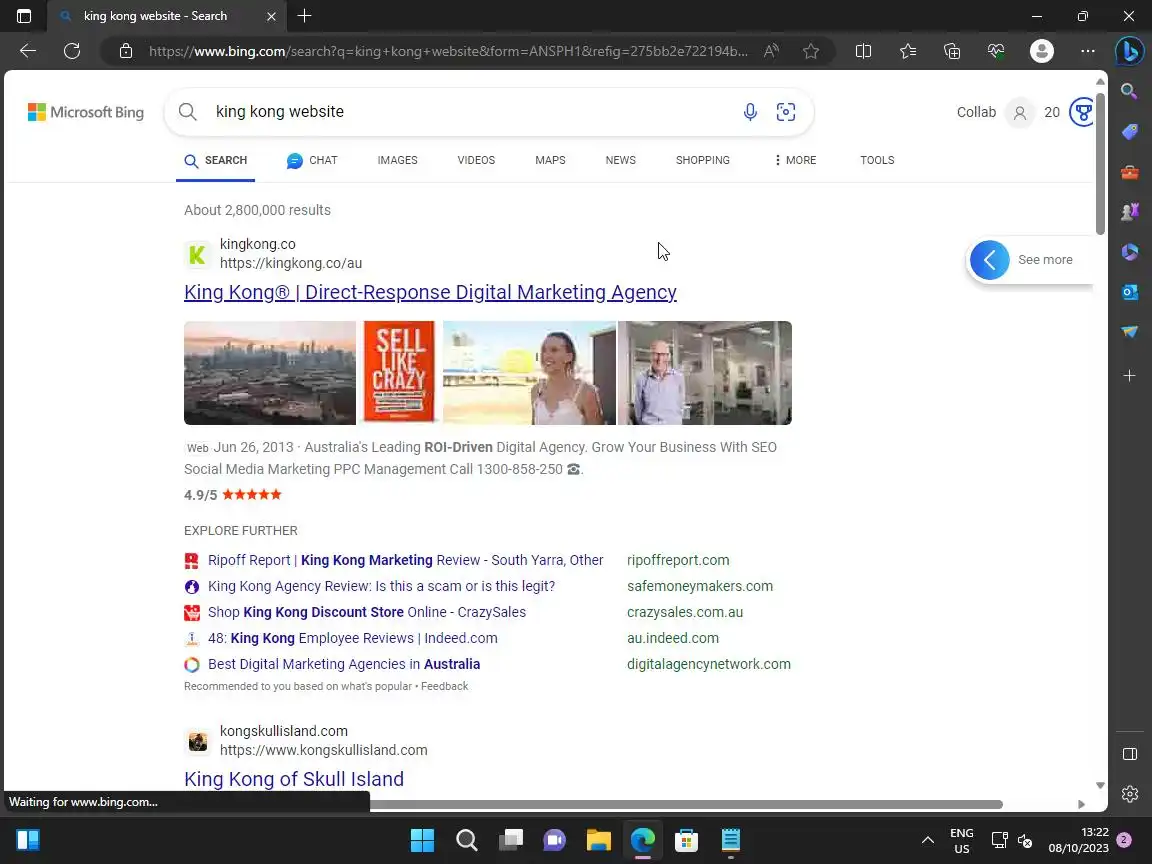Viewport: 1152px width, 864px height.
Task: Open sidebar Tools briefcase icon
Action: [1129, 173]
